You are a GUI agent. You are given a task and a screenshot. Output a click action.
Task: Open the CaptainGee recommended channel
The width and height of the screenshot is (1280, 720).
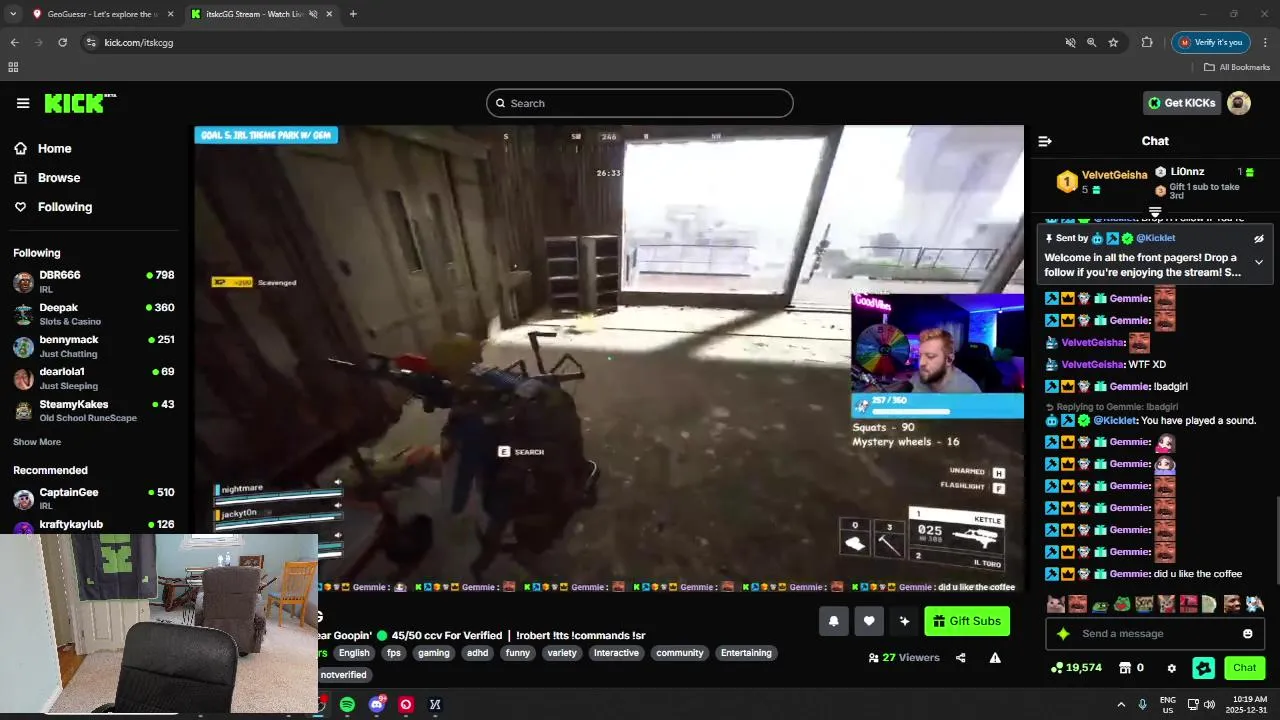pyautogui.click(x=94, y=498)
